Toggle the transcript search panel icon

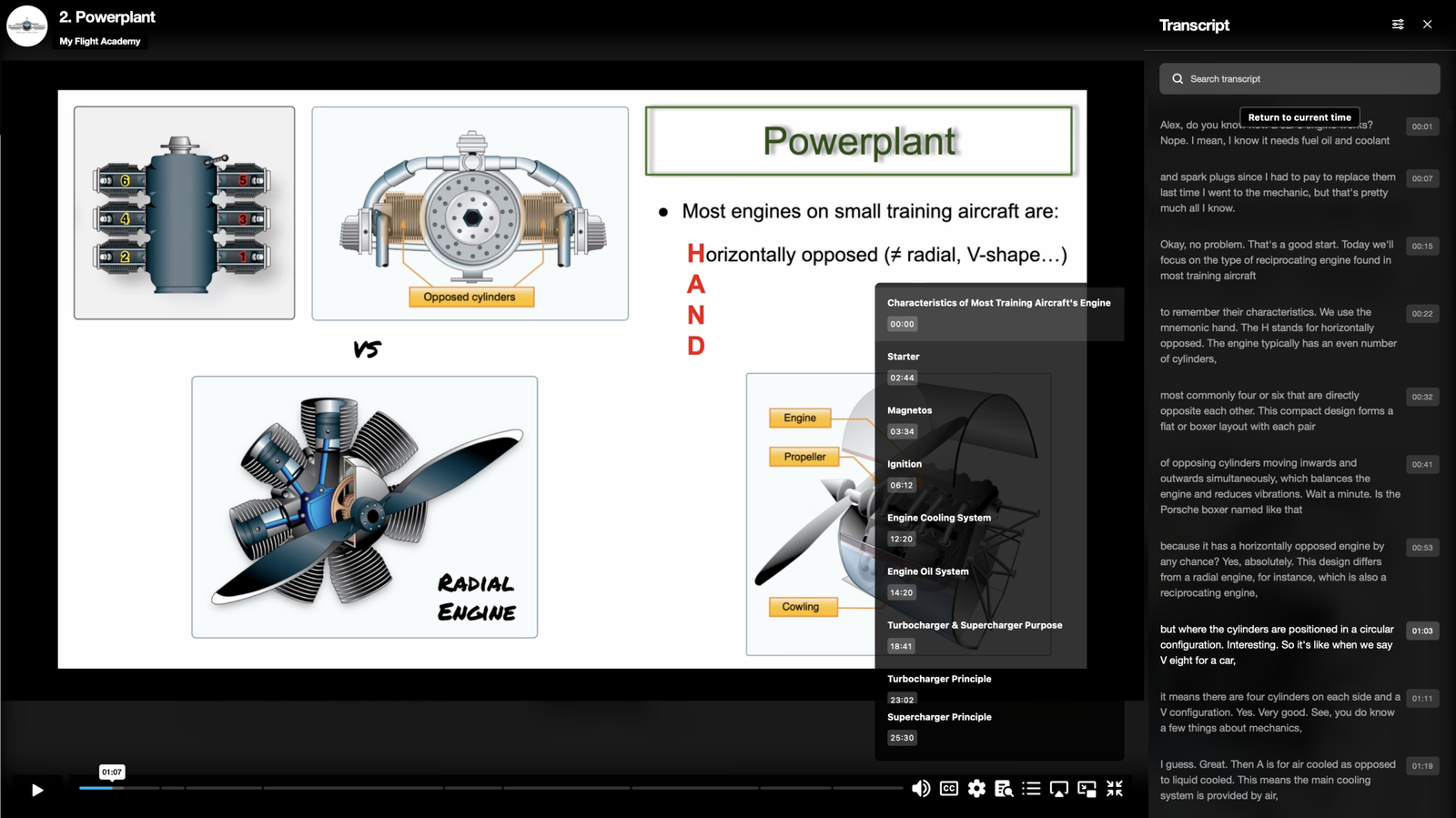click(1004, 789)
